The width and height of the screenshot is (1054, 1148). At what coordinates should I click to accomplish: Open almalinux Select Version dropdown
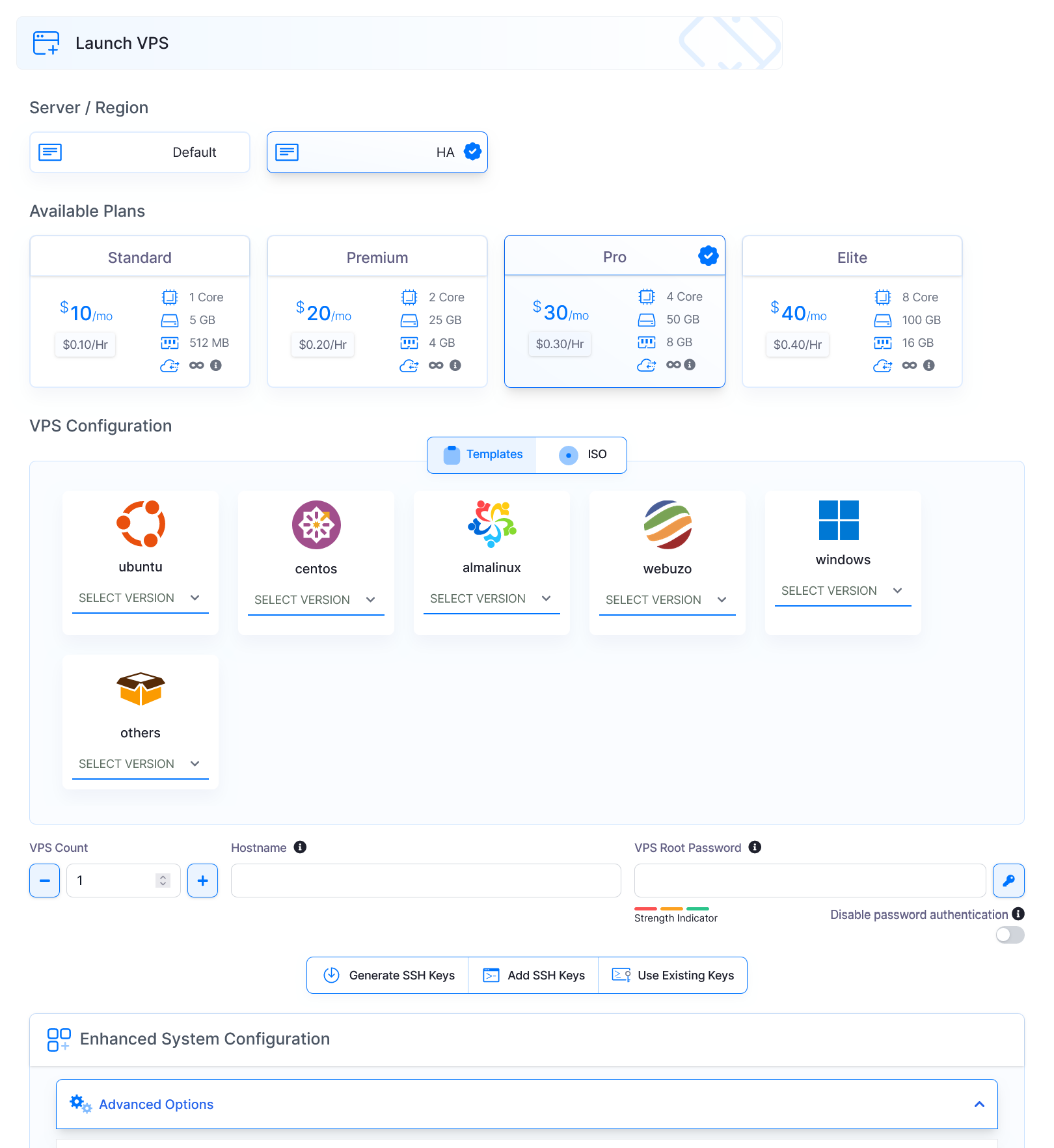tap(492, 599)
